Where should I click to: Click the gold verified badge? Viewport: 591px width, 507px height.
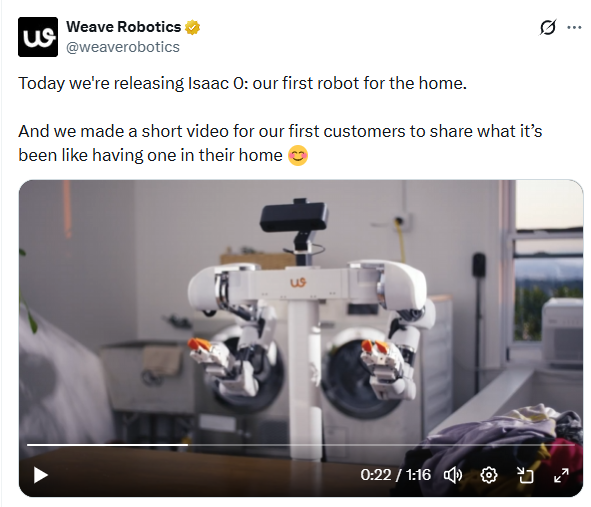point(192,28)
